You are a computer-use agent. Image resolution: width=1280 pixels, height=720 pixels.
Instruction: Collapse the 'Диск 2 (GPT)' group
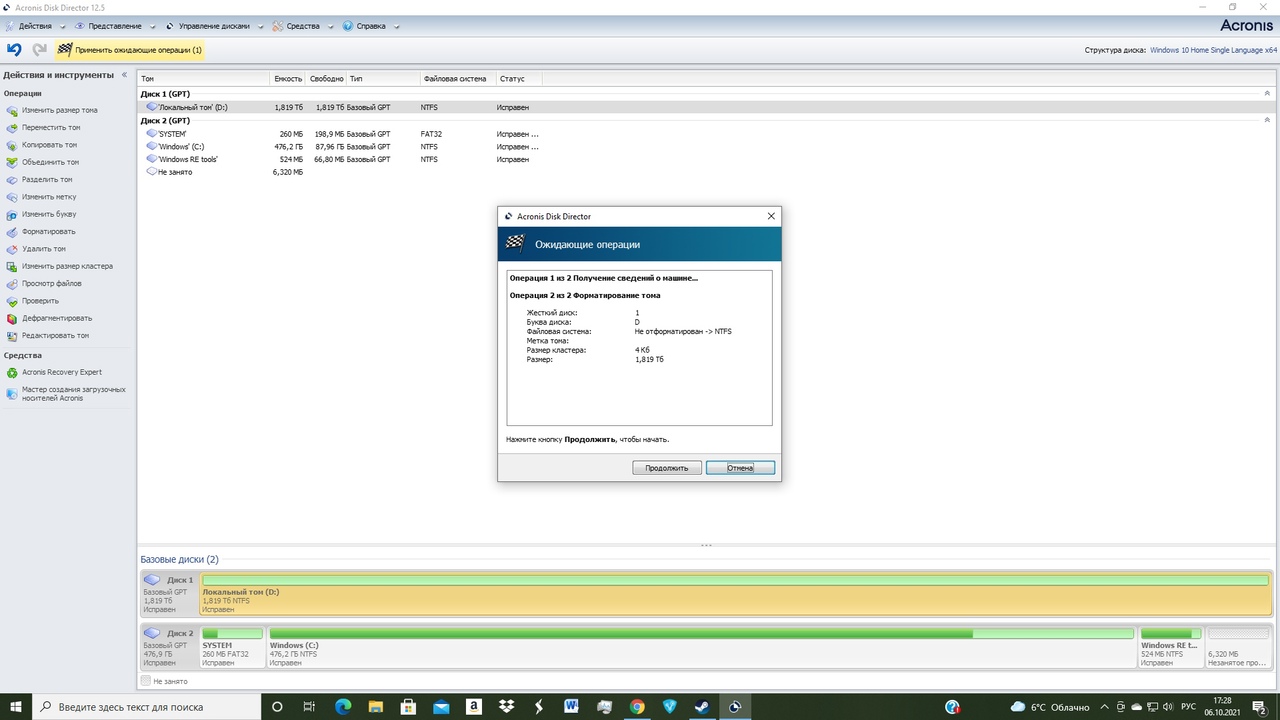click(x=1267, y=121)
